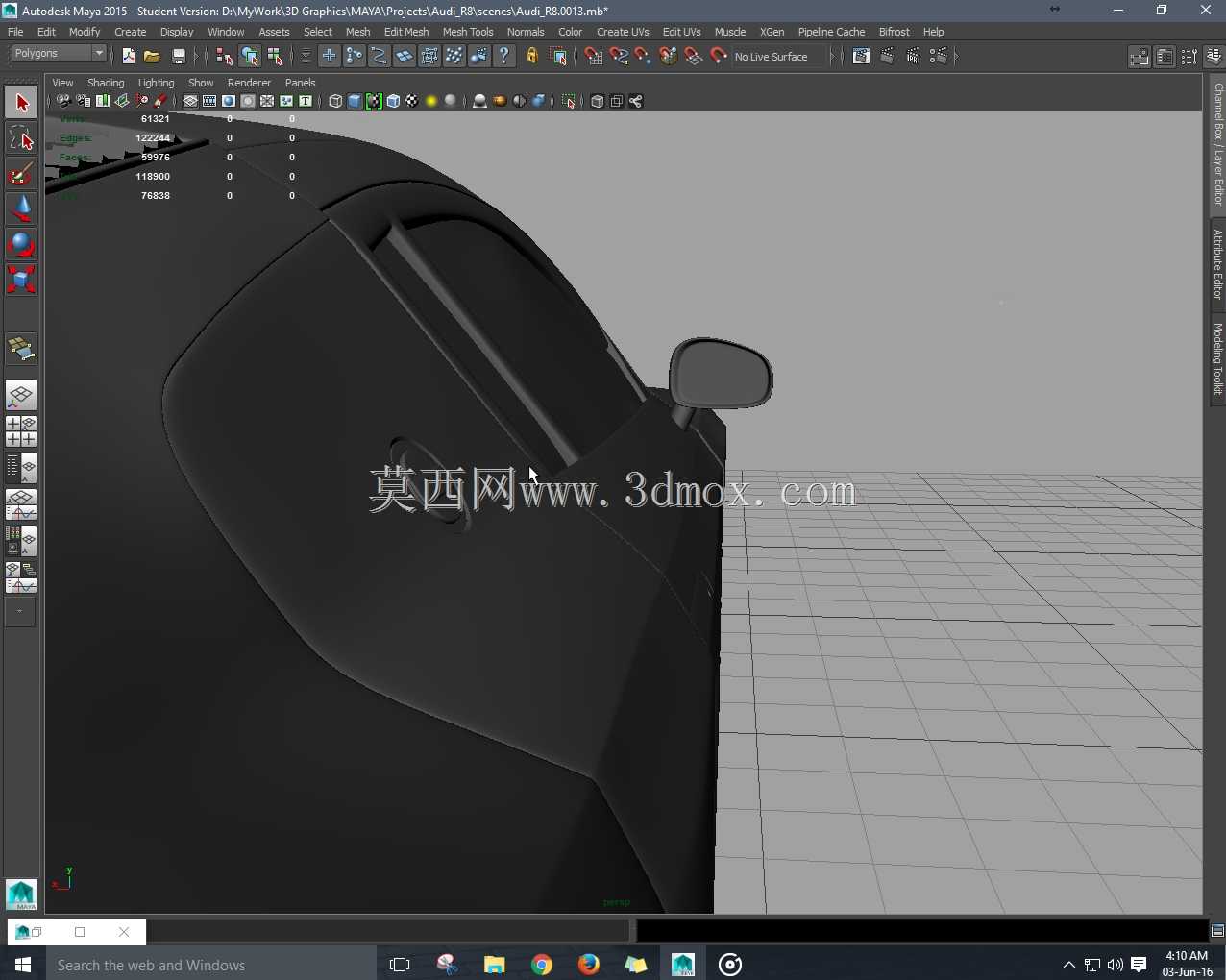Show Channel Box layer editor icon
Screen dimensions: 1226x980
[1214, 57]
